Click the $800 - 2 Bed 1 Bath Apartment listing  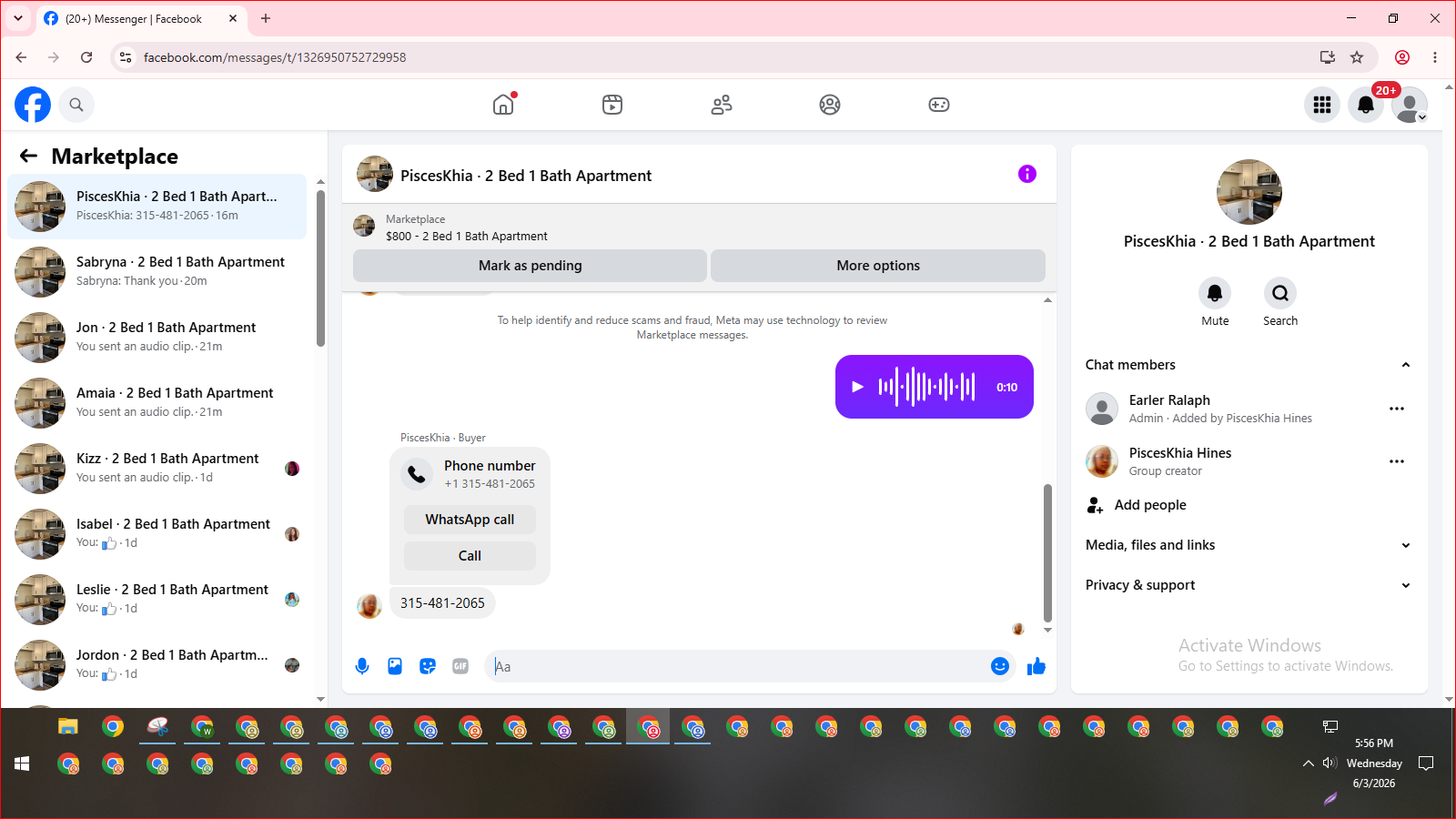click(467, 236)
